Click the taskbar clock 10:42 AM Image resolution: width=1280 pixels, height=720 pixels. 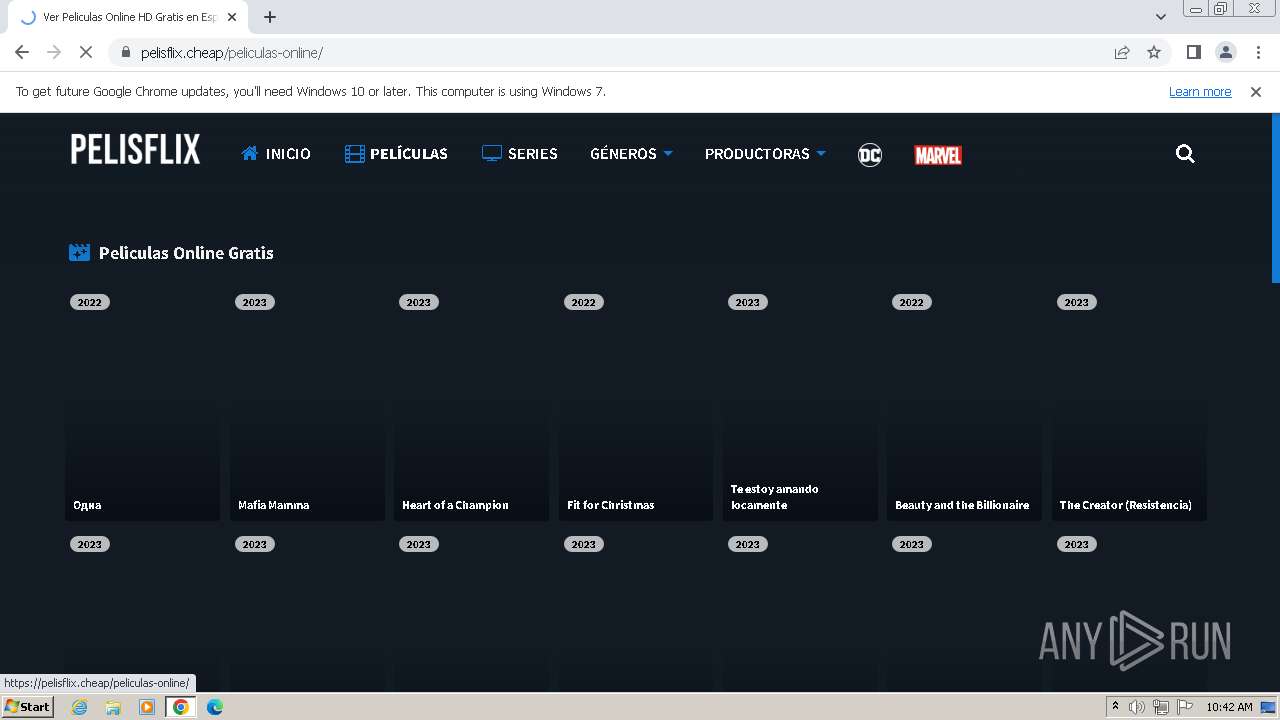point(1229,707)
